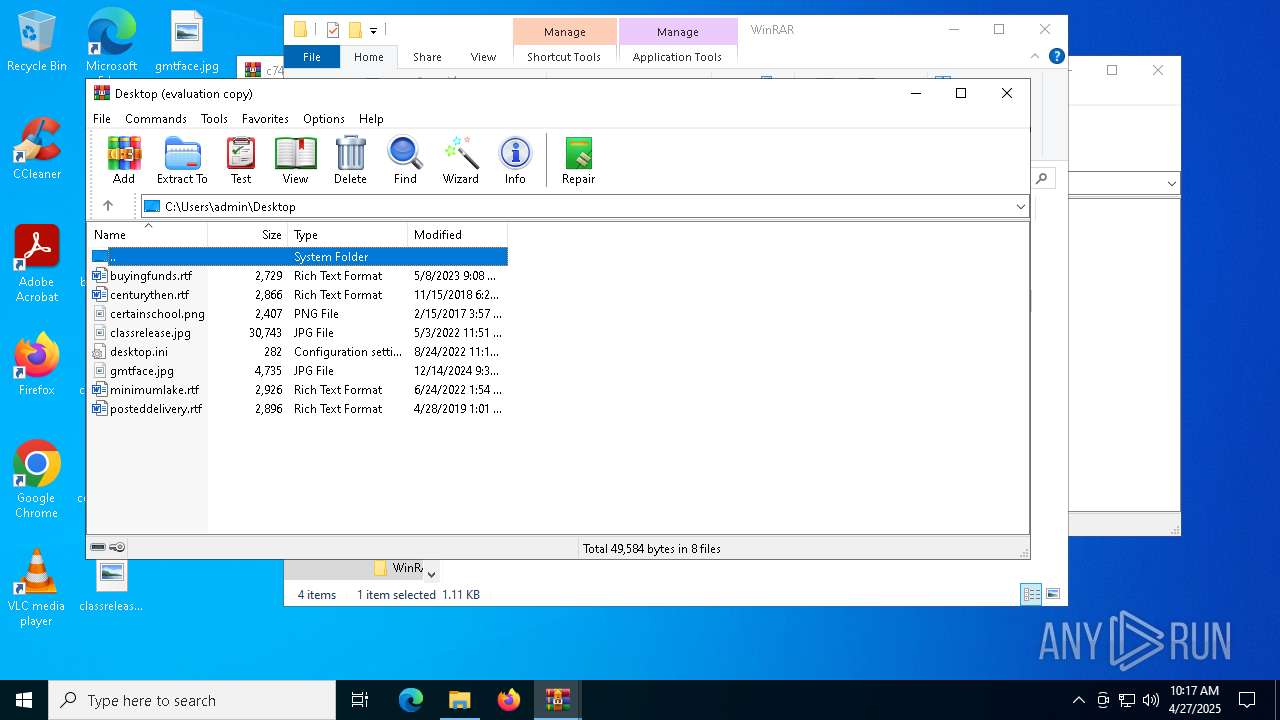Expand the WinRAR folder tree chevron in Explorer
This screenshot has height=720, width=1280.
(x=431, y=574)
